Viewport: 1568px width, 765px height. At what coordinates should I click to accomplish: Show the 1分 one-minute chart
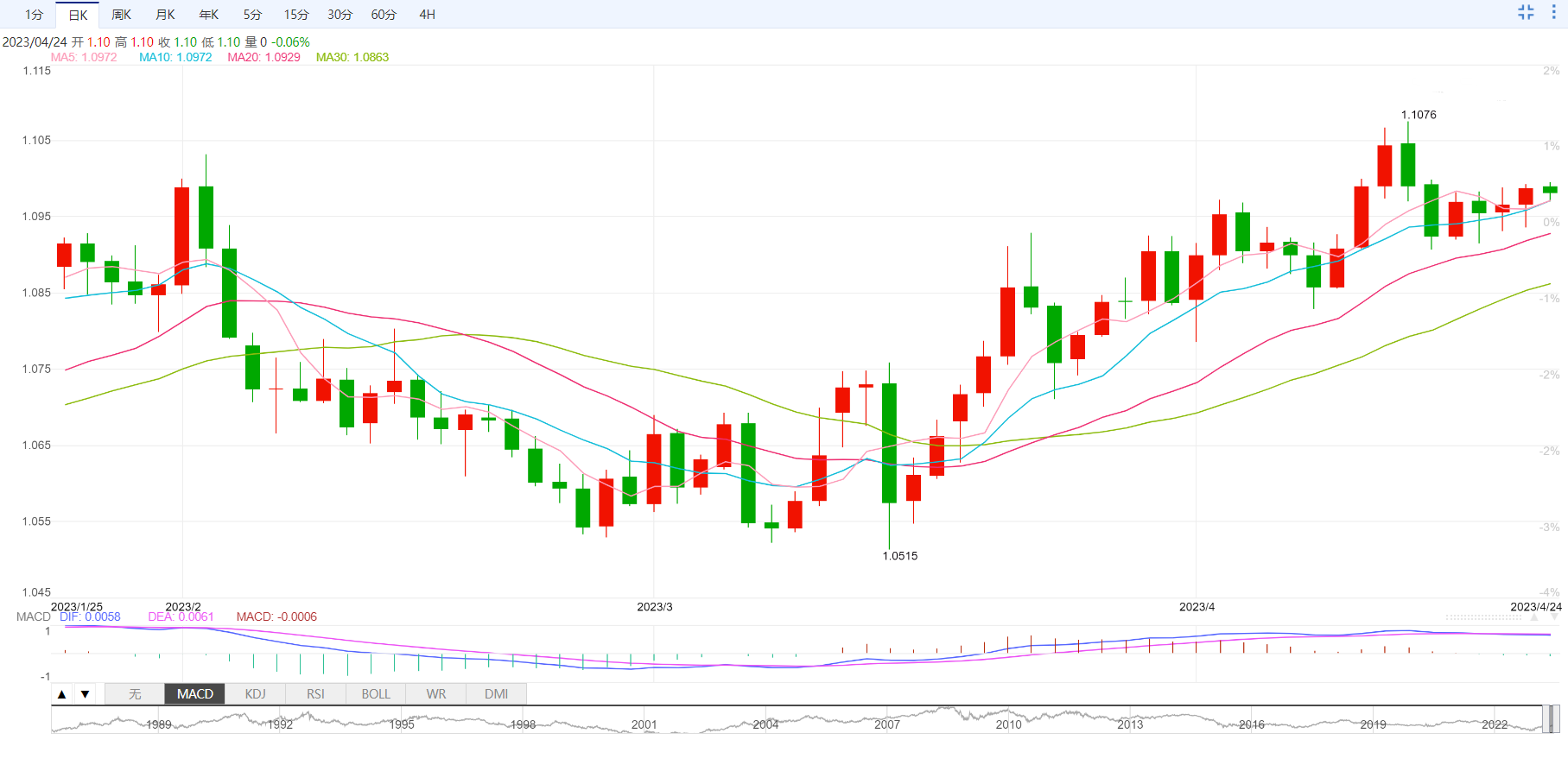[x=34, y=15]
